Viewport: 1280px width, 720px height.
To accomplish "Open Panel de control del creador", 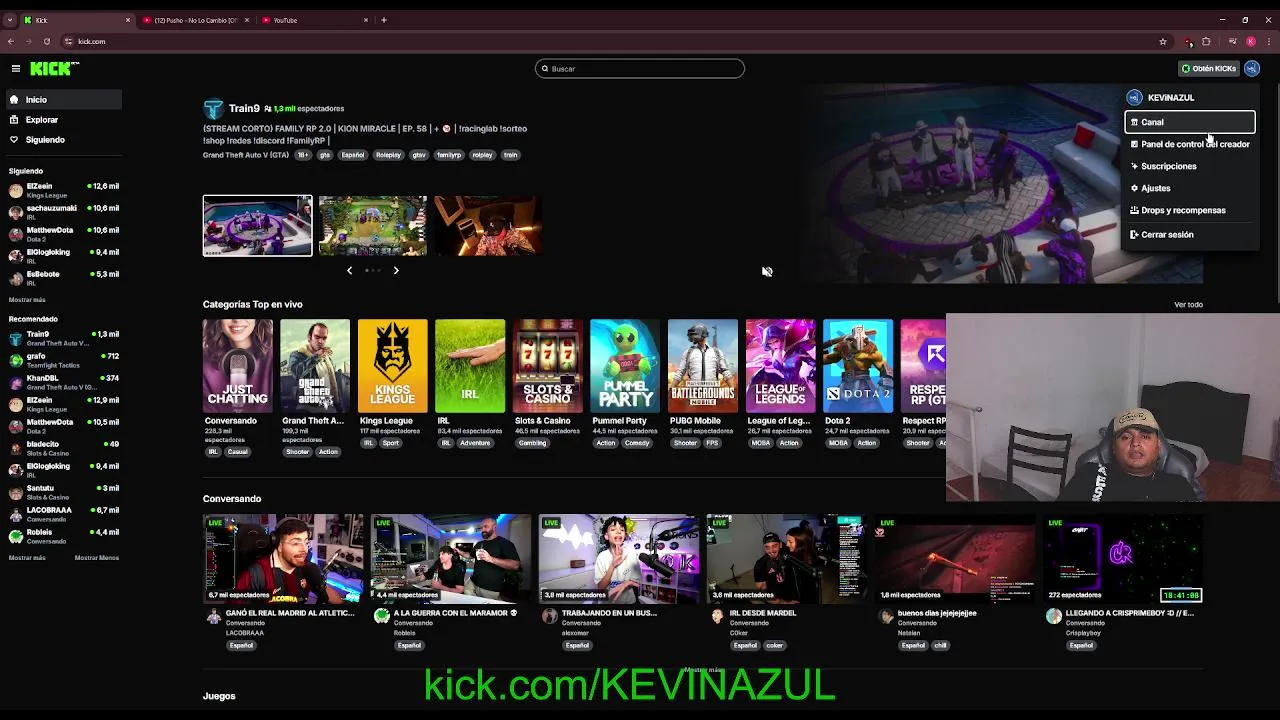I will 1190,144.
